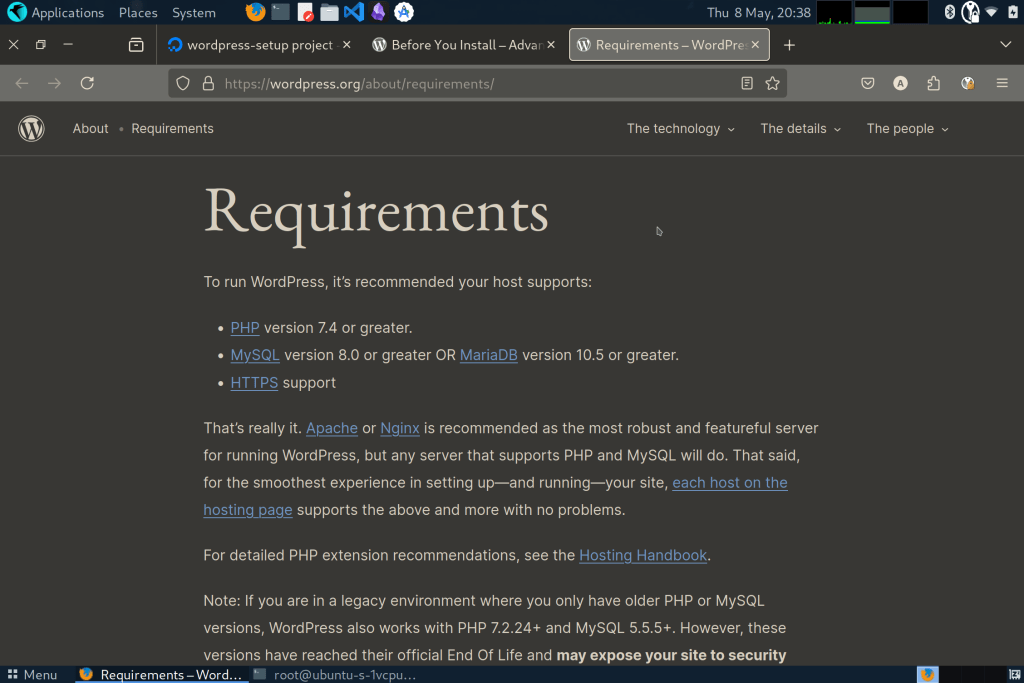This screenshot has height=683, width=1024.
Task: Open the CPU usage monitor graph
Action: (x=834, y=12)
